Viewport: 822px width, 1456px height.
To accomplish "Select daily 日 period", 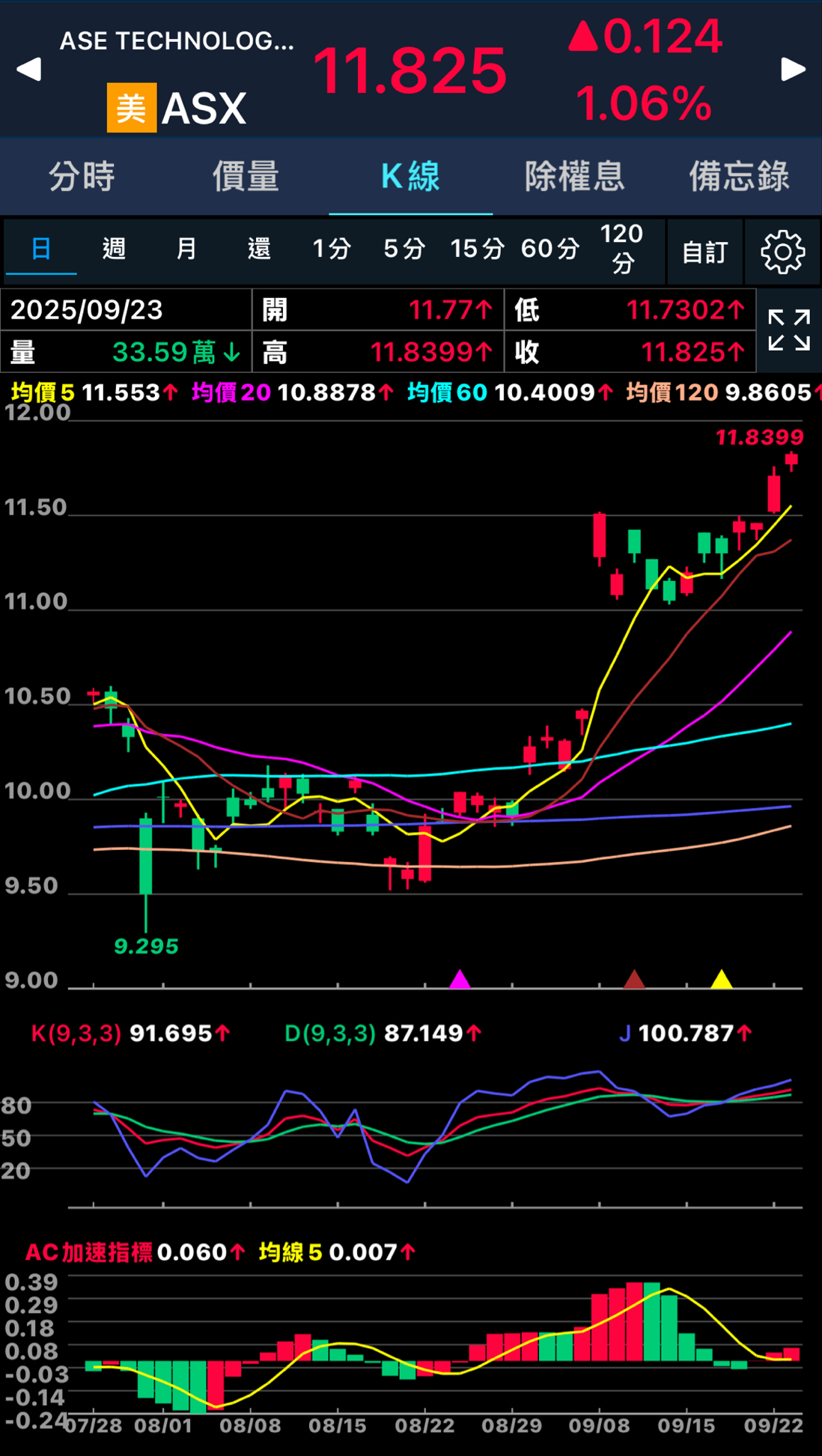I will click(x=41, y=249).
